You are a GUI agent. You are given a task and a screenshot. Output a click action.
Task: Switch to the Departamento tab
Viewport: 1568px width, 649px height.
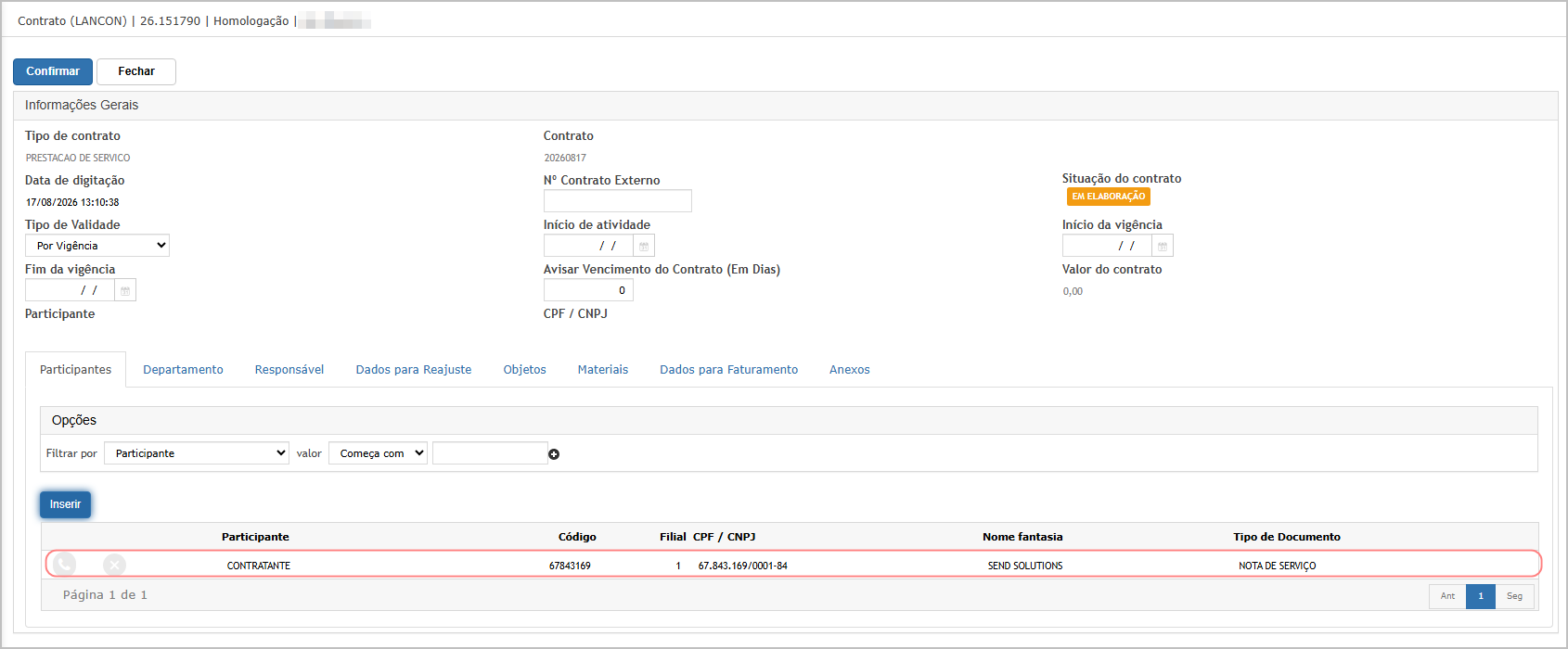pos(183,370)
